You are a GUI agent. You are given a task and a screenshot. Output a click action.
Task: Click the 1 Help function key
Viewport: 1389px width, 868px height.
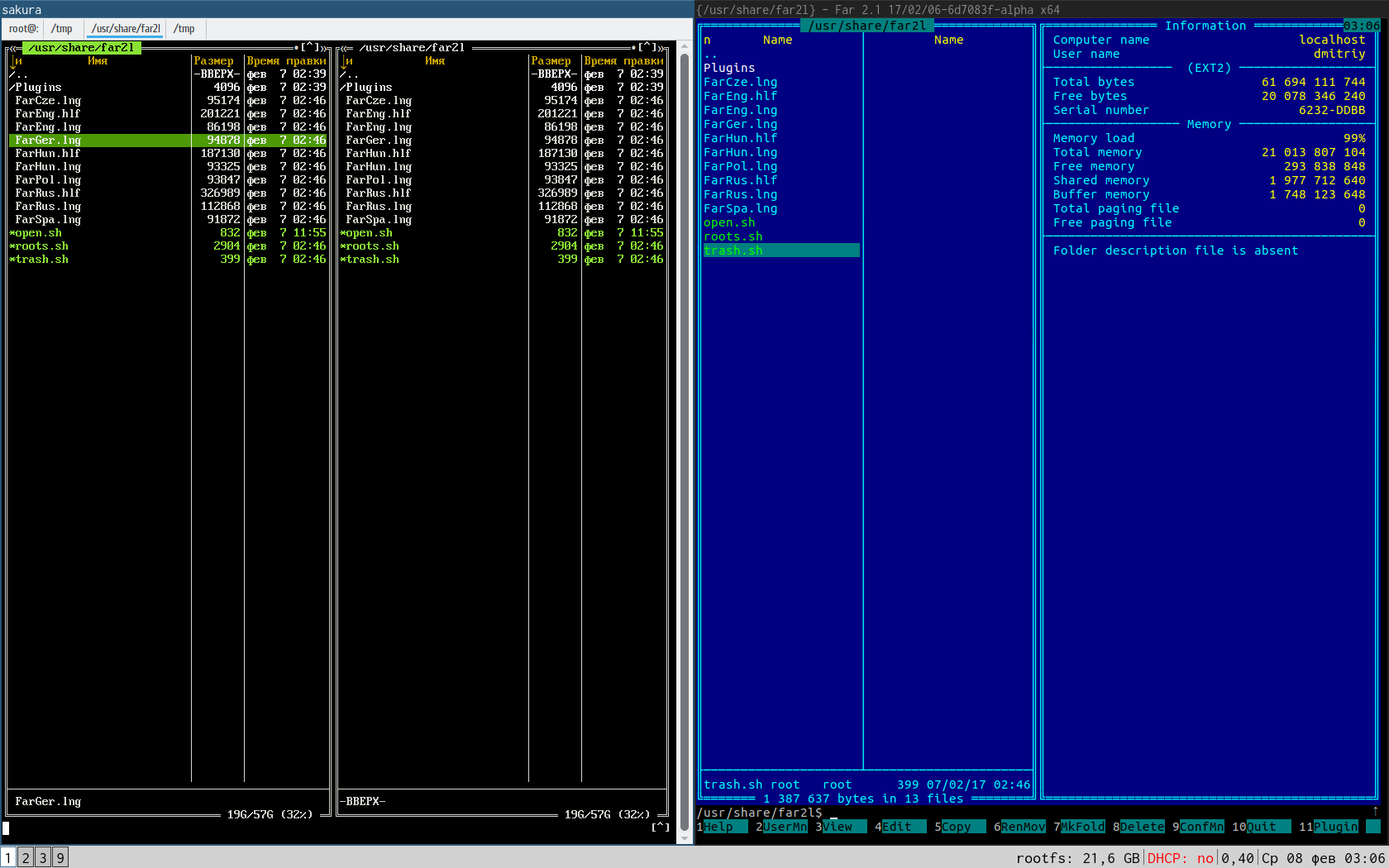(722, 827)
